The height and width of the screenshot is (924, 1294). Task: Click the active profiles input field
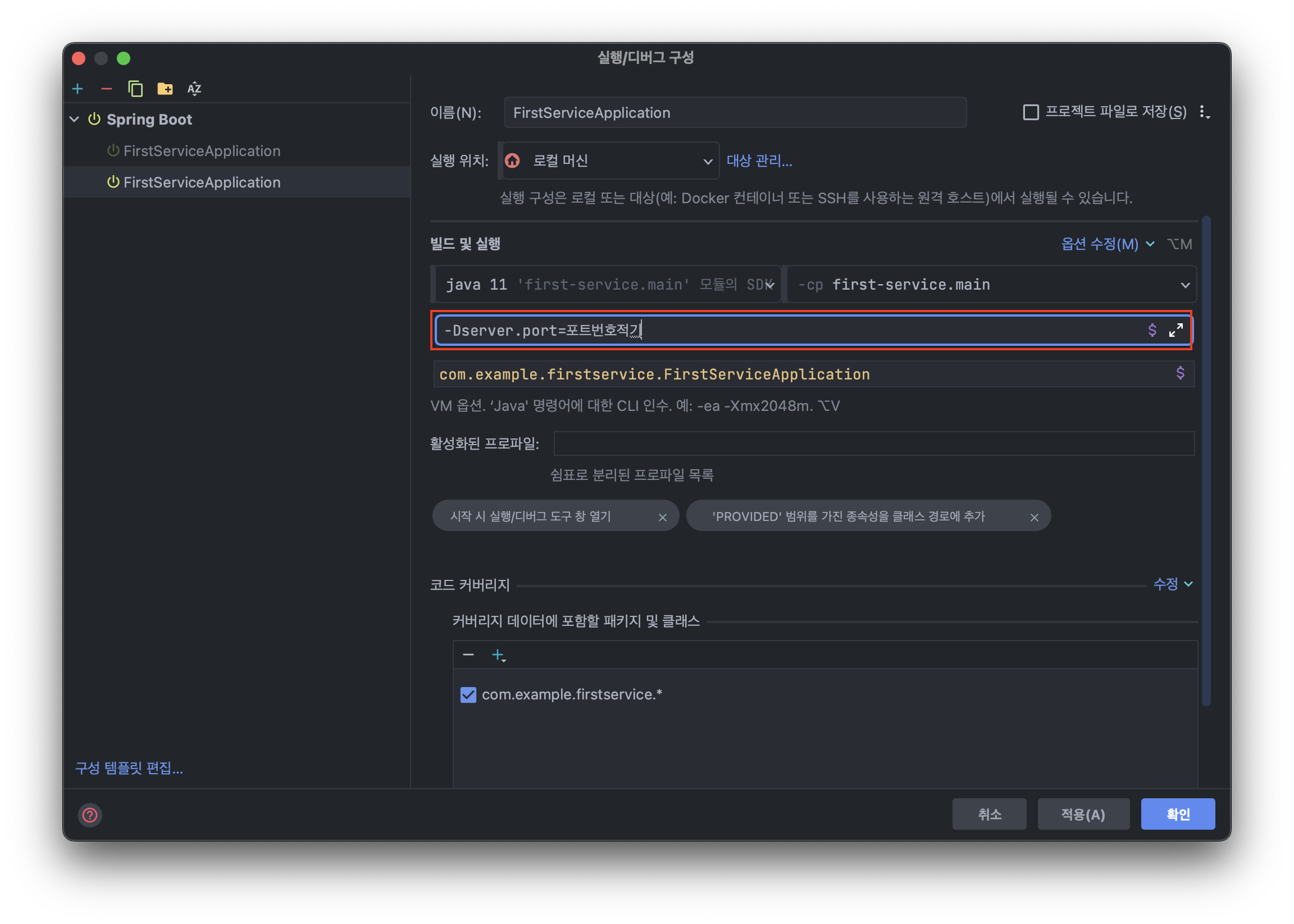[x=873, y=443]
